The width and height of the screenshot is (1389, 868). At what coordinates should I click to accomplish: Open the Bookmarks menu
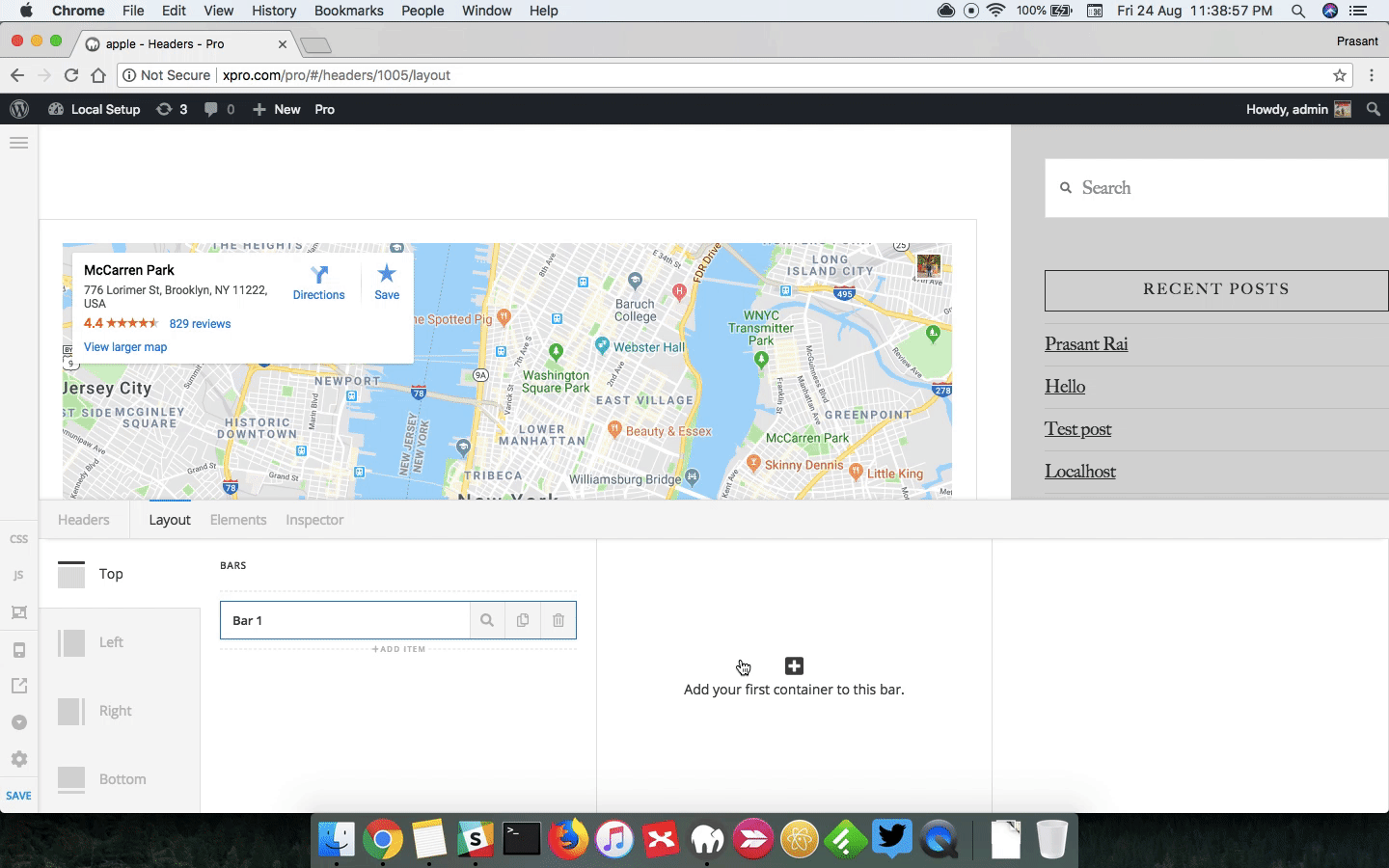coord(349,11)
